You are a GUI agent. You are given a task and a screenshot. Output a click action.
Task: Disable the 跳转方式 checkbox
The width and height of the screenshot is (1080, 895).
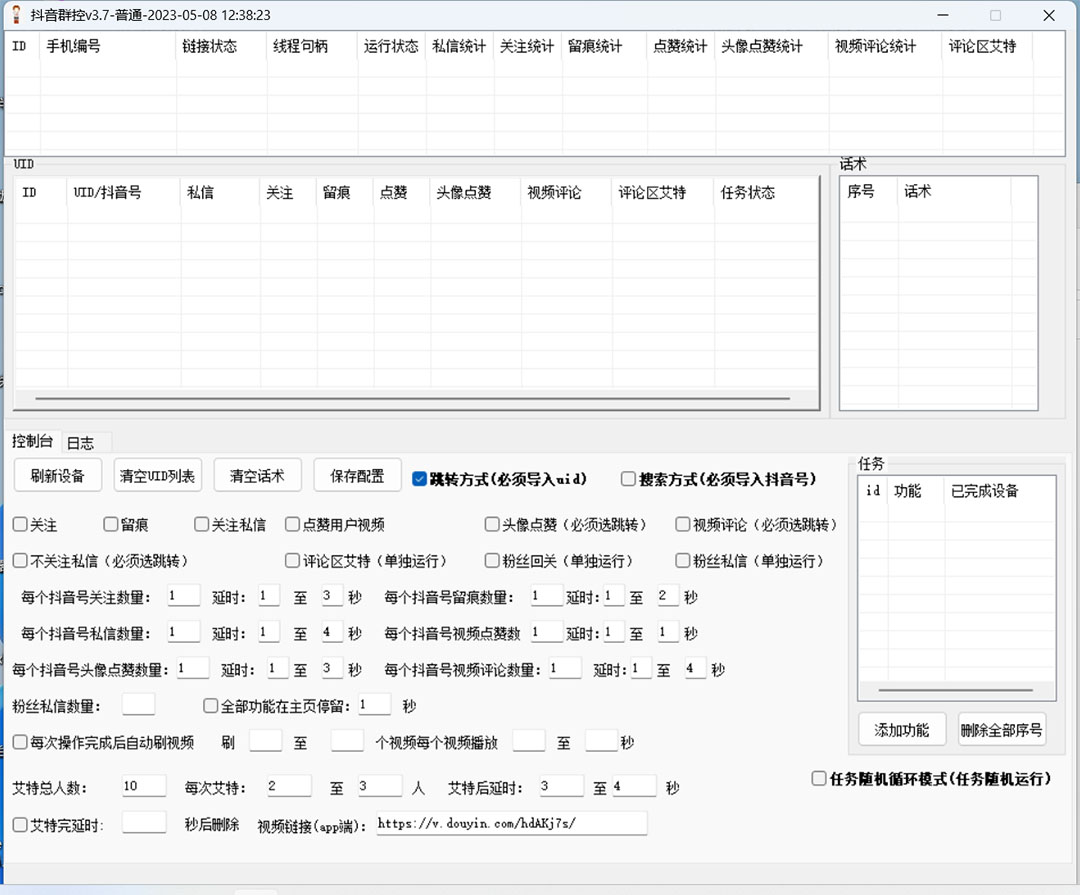pos(420,477)
